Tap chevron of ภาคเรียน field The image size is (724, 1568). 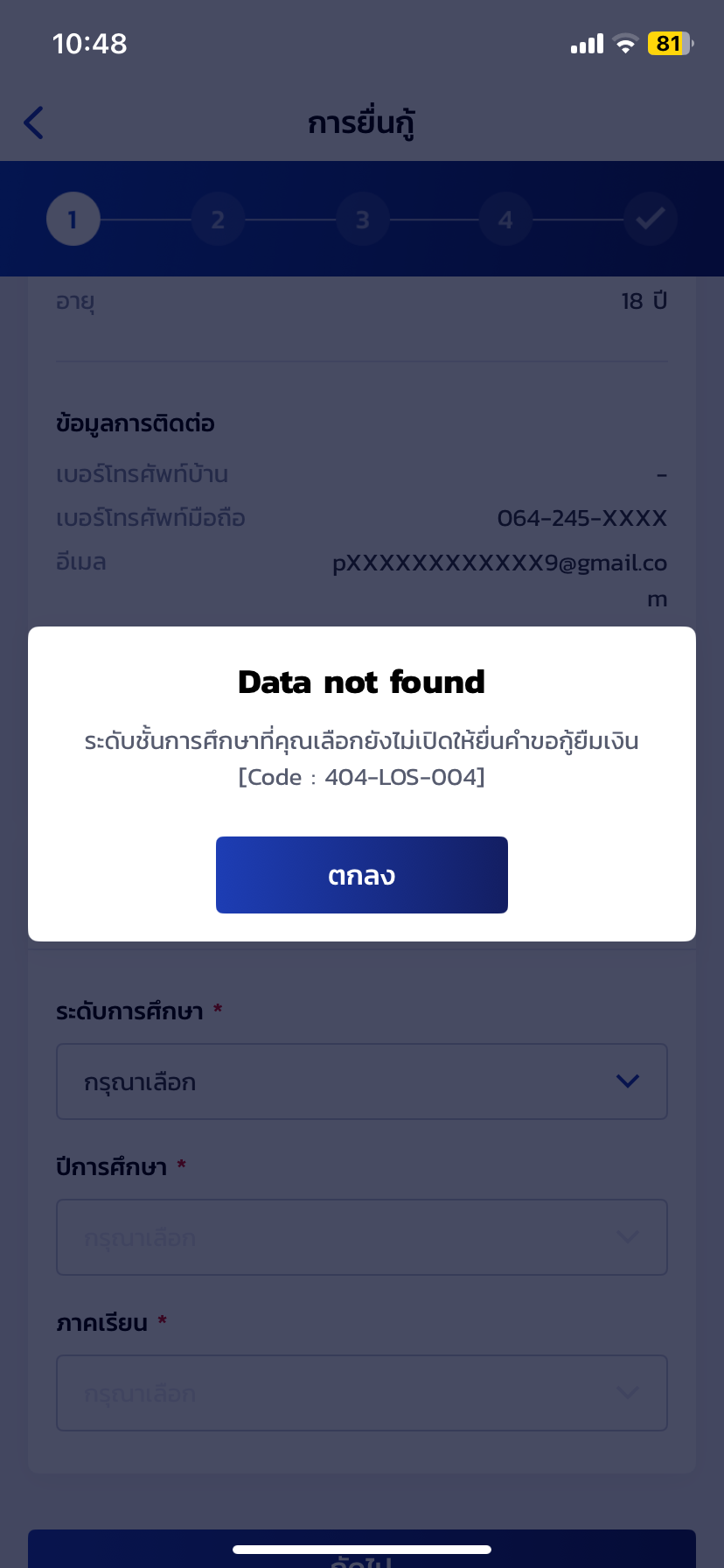[628, 1392]
